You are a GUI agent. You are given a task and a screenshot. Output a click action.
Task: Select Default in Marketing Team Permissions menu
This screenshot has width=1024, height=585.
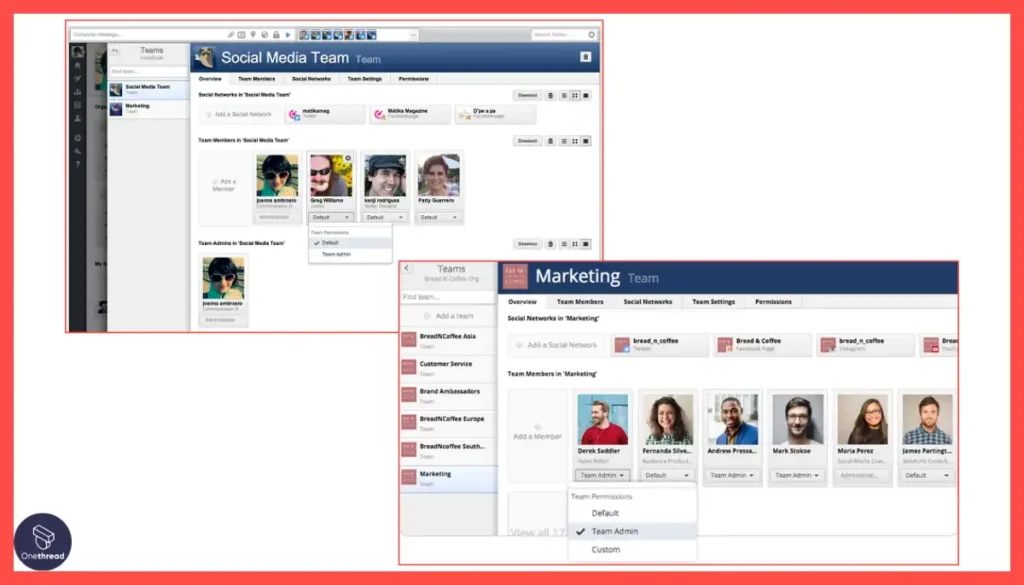[632, 513]
